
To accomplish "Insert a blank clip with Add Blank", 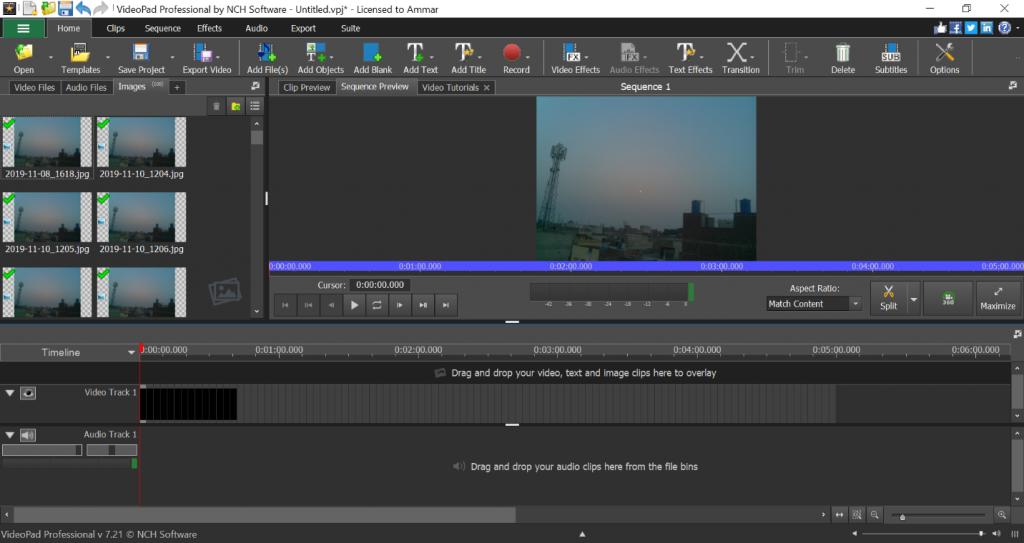I will (x=372, y=58).
